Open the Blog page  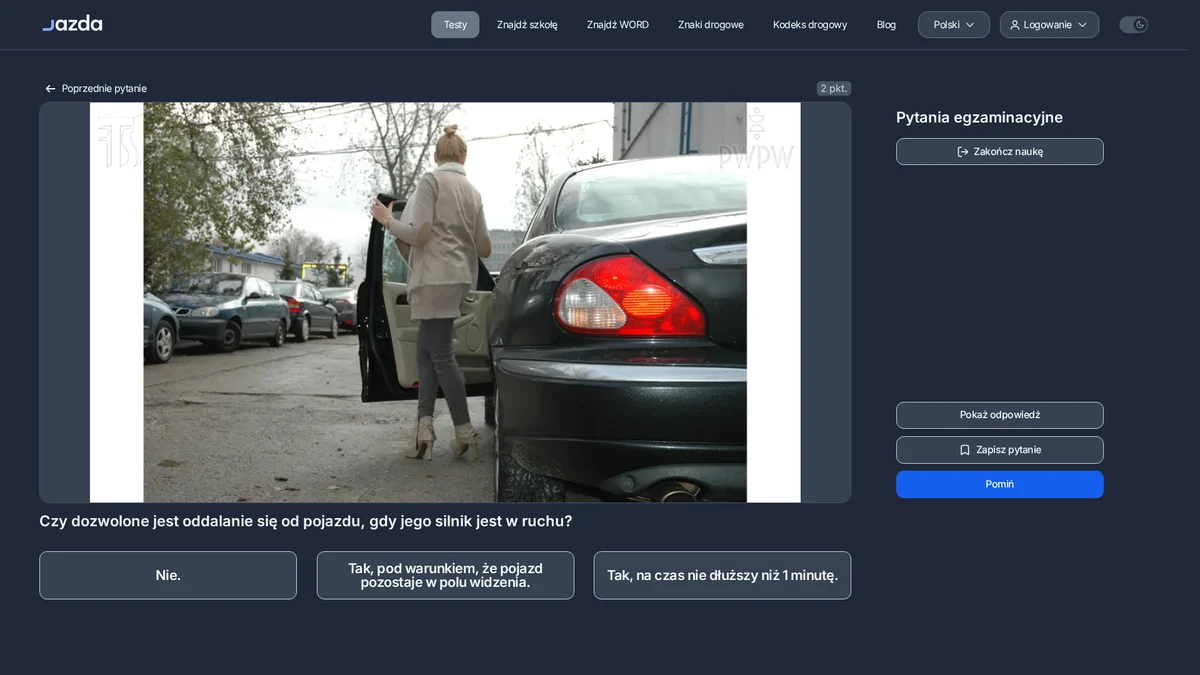tap(886, 25)
